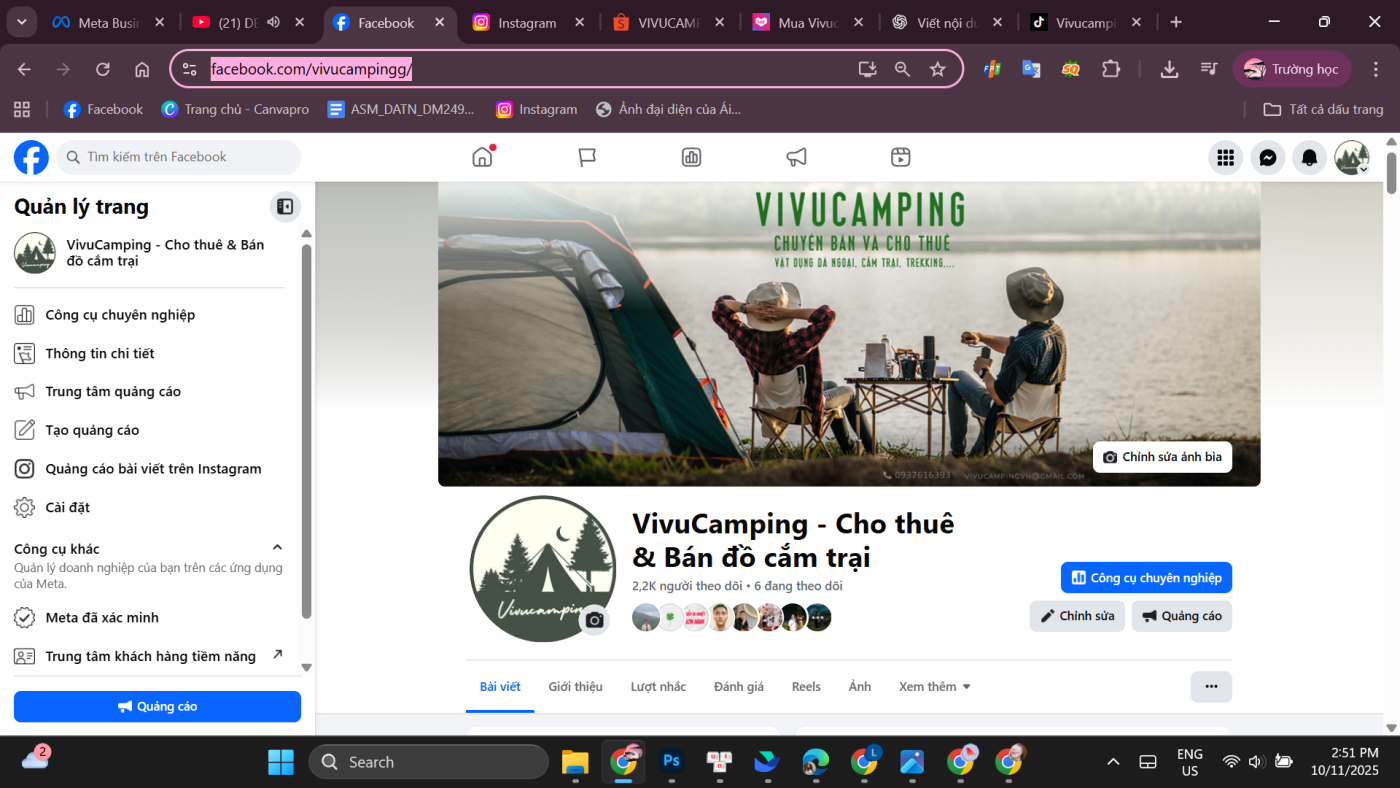The image size is (1400, 788).
Task: Click the Chỉnh sửa page button
Action: click(x=1077, y=616)
